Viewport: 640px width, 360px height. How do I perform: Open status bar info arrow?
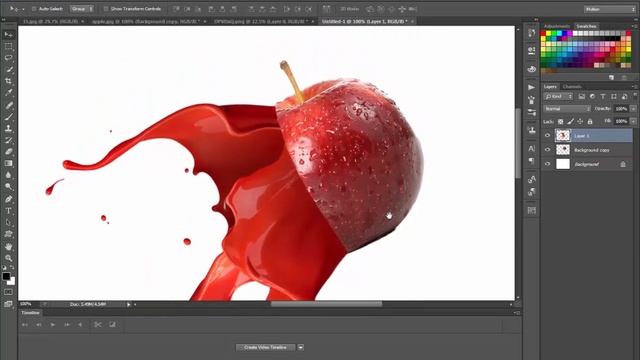pos(129,304)
